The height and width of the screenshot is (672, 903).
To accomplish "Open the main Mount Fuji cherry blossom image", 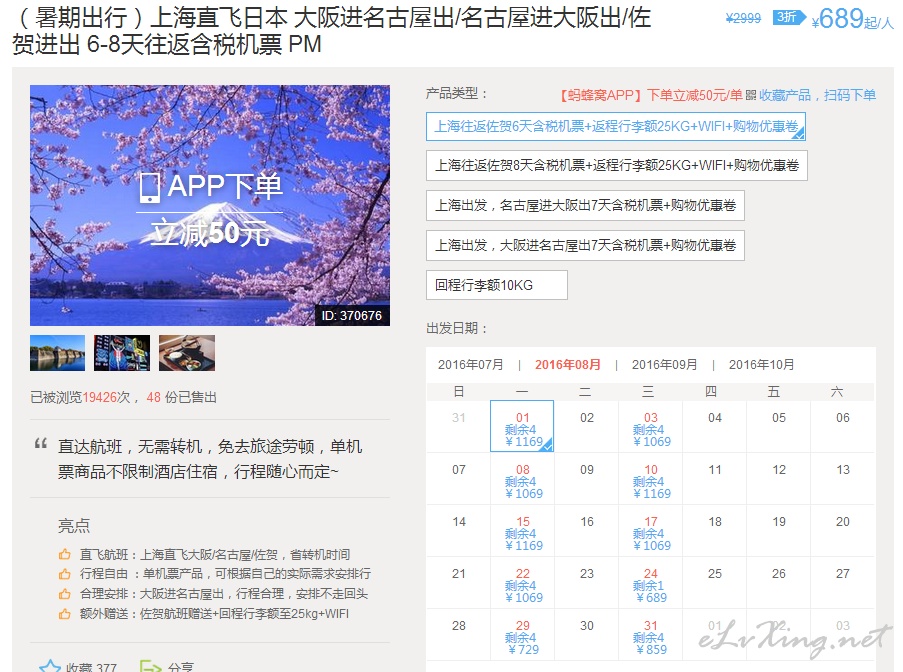I will click(x=210, y=206).
